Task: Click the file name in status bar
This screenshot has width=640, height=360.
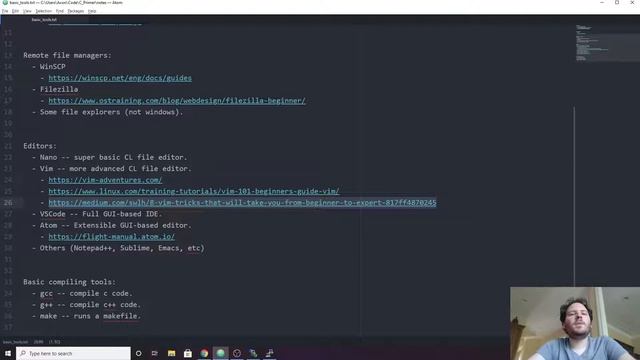Action: tap(16, 342)
